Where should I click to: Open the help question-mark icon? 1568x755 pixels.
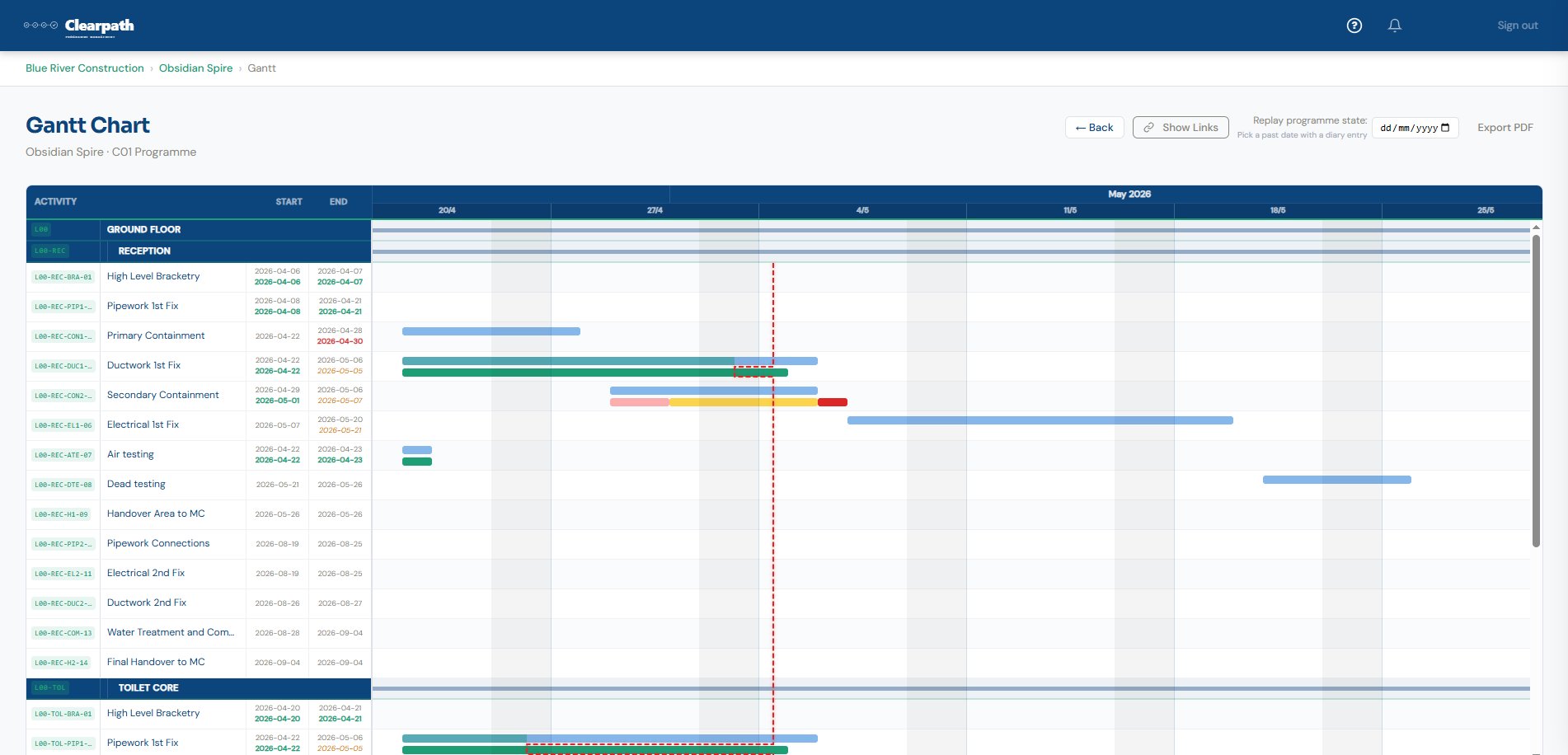coord(1354,26)
